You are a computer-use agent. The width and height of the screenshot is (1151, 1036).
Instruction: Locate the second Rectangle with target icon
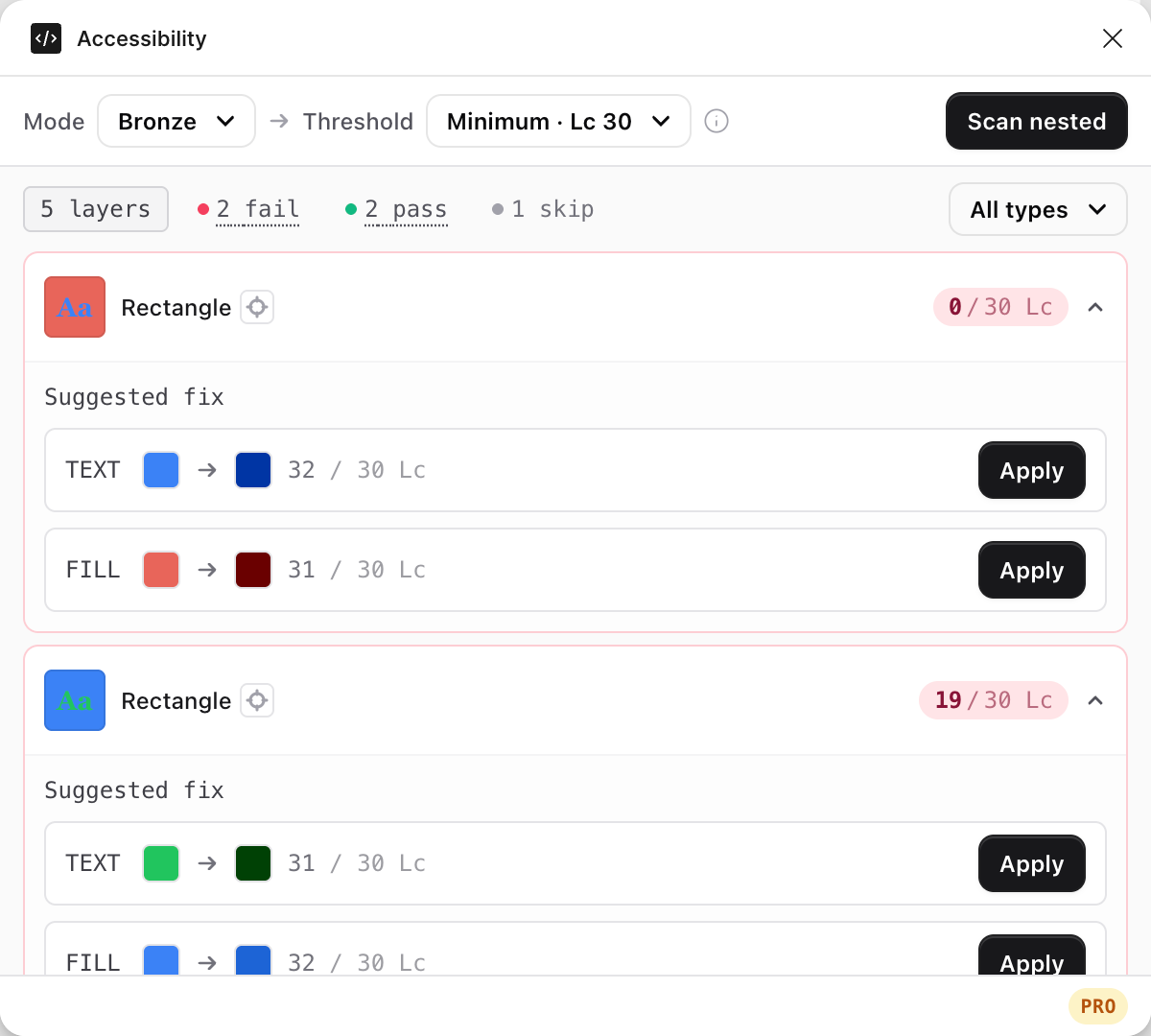point(257,700)
